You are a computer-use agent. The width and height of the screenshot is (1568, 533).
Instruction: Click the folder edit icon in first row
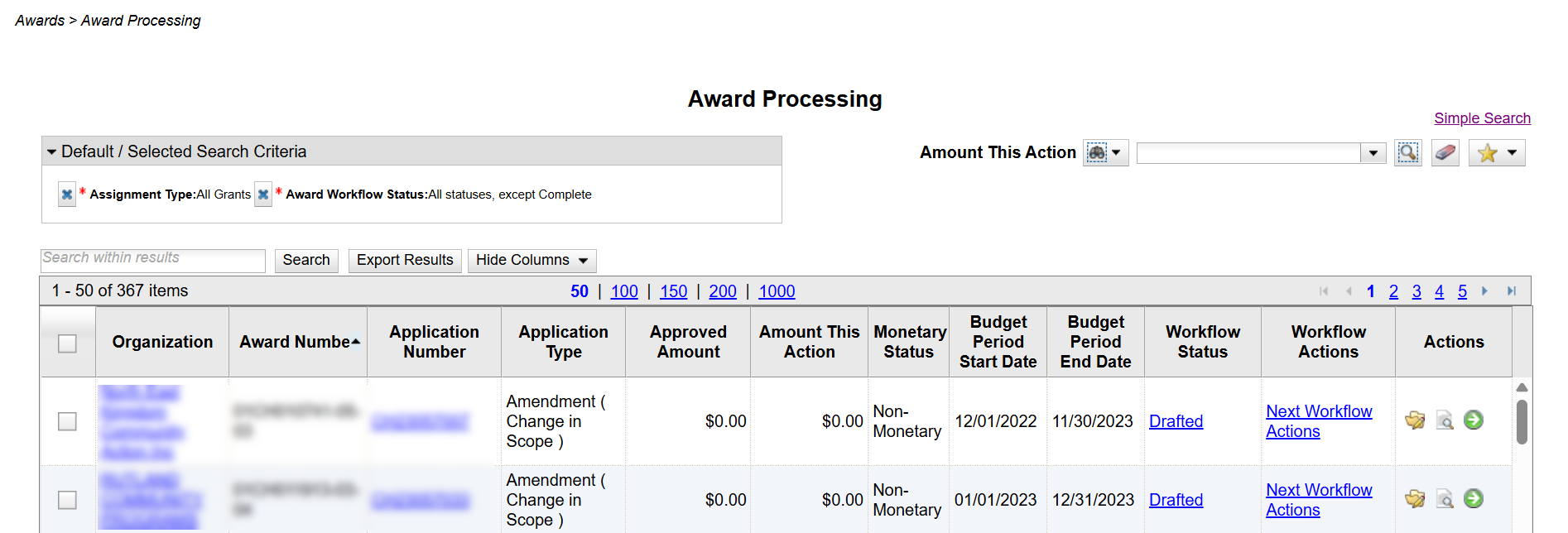coord(1415,420)
